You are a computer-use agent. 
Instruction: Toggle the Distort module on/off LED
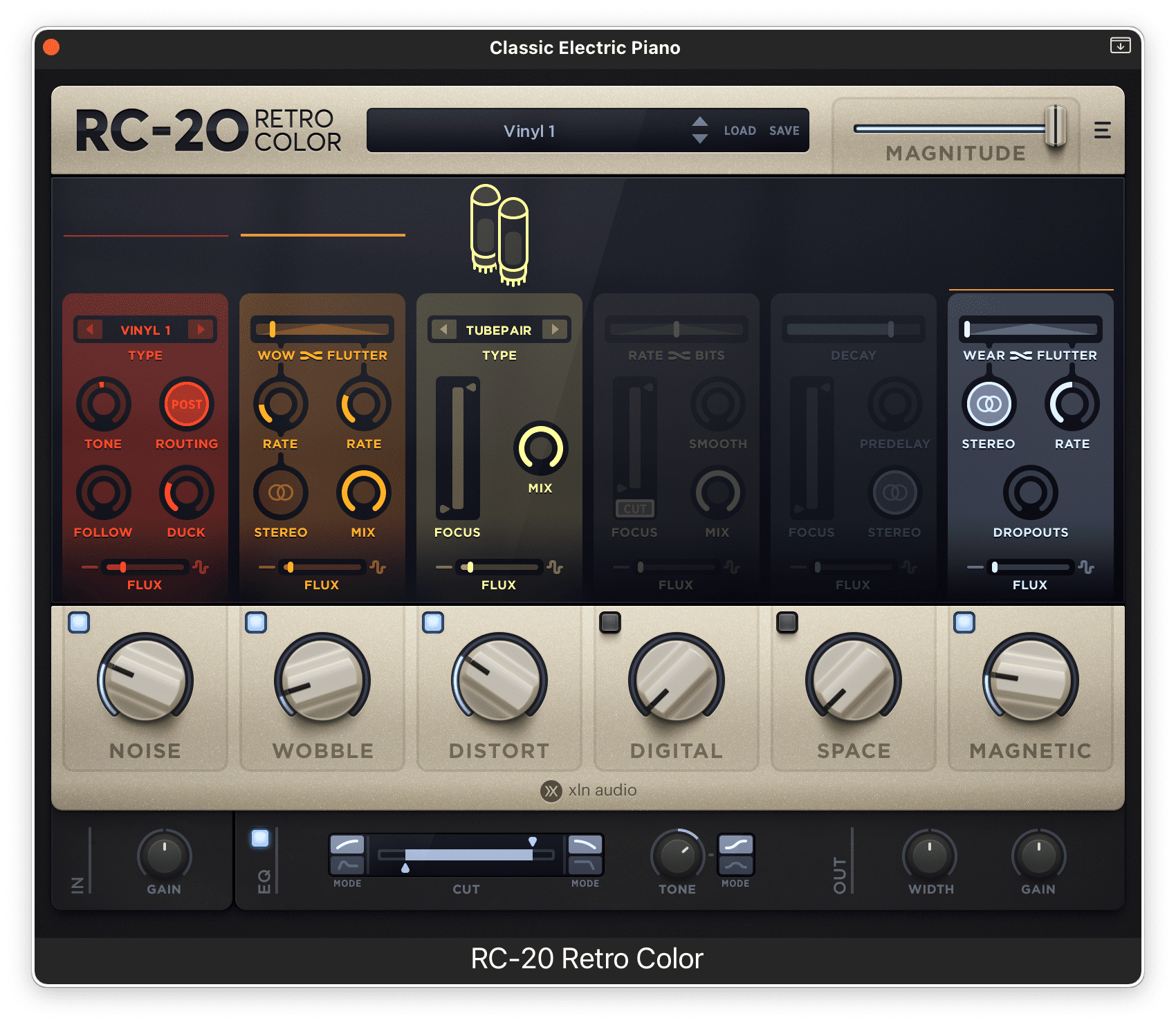click(433, 622)
